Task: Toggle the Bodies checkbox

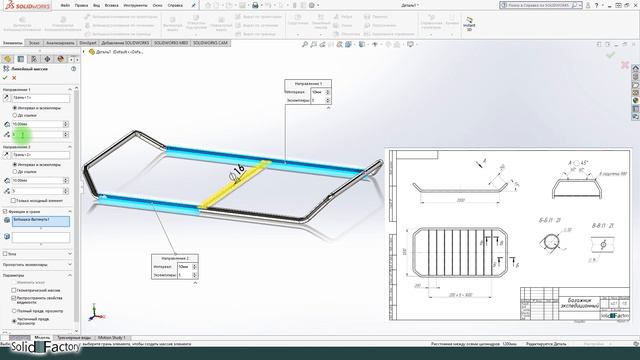Action: click(5, 254)
